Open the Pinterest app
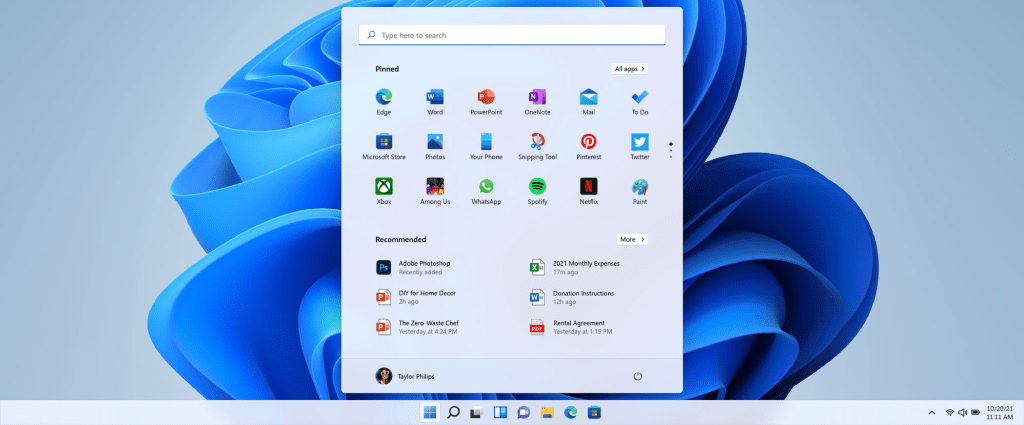 coord(588,147)
